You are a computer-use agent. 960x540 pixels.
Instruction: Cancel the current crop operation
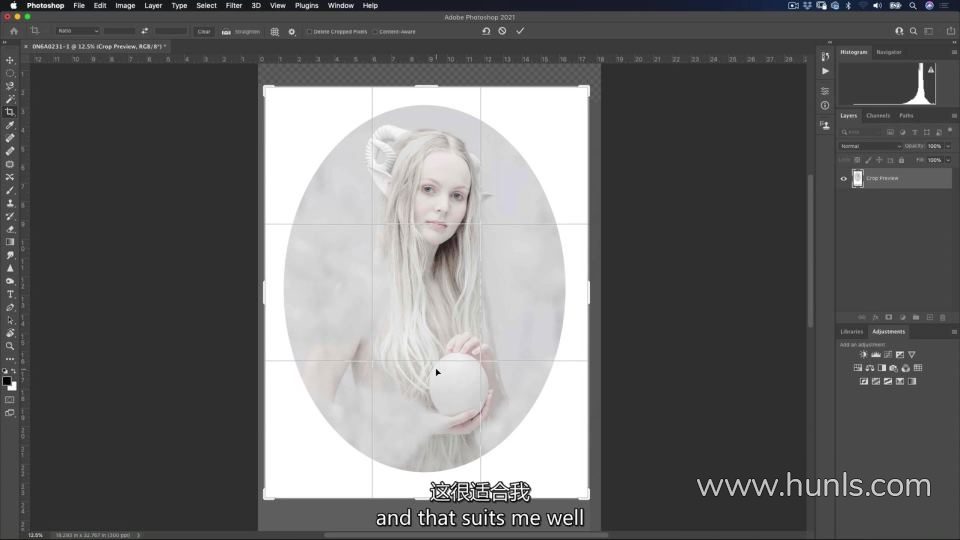click(502, 31)
